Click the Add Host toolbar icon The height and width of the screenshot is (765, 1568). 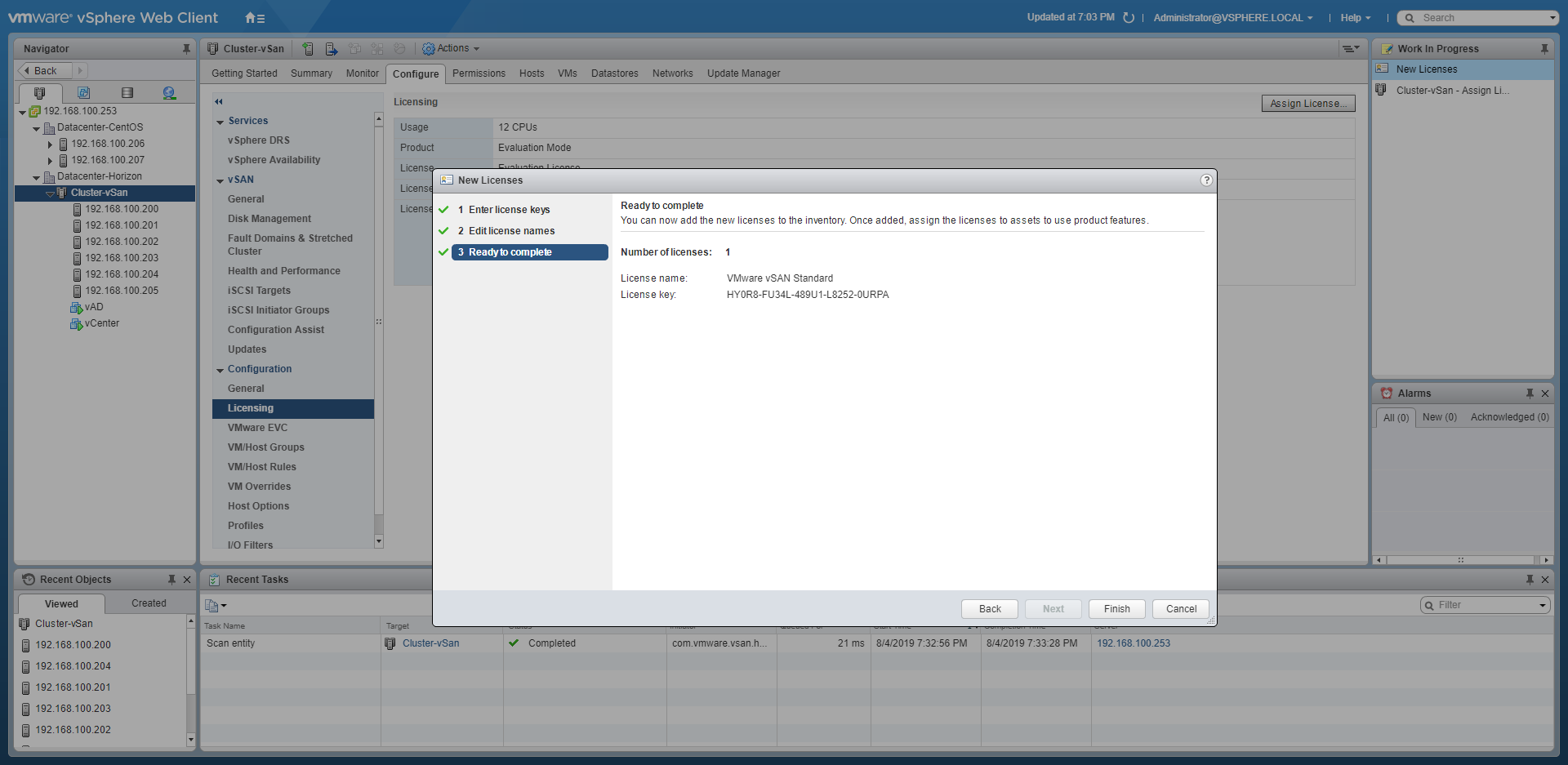coord(308,49)
